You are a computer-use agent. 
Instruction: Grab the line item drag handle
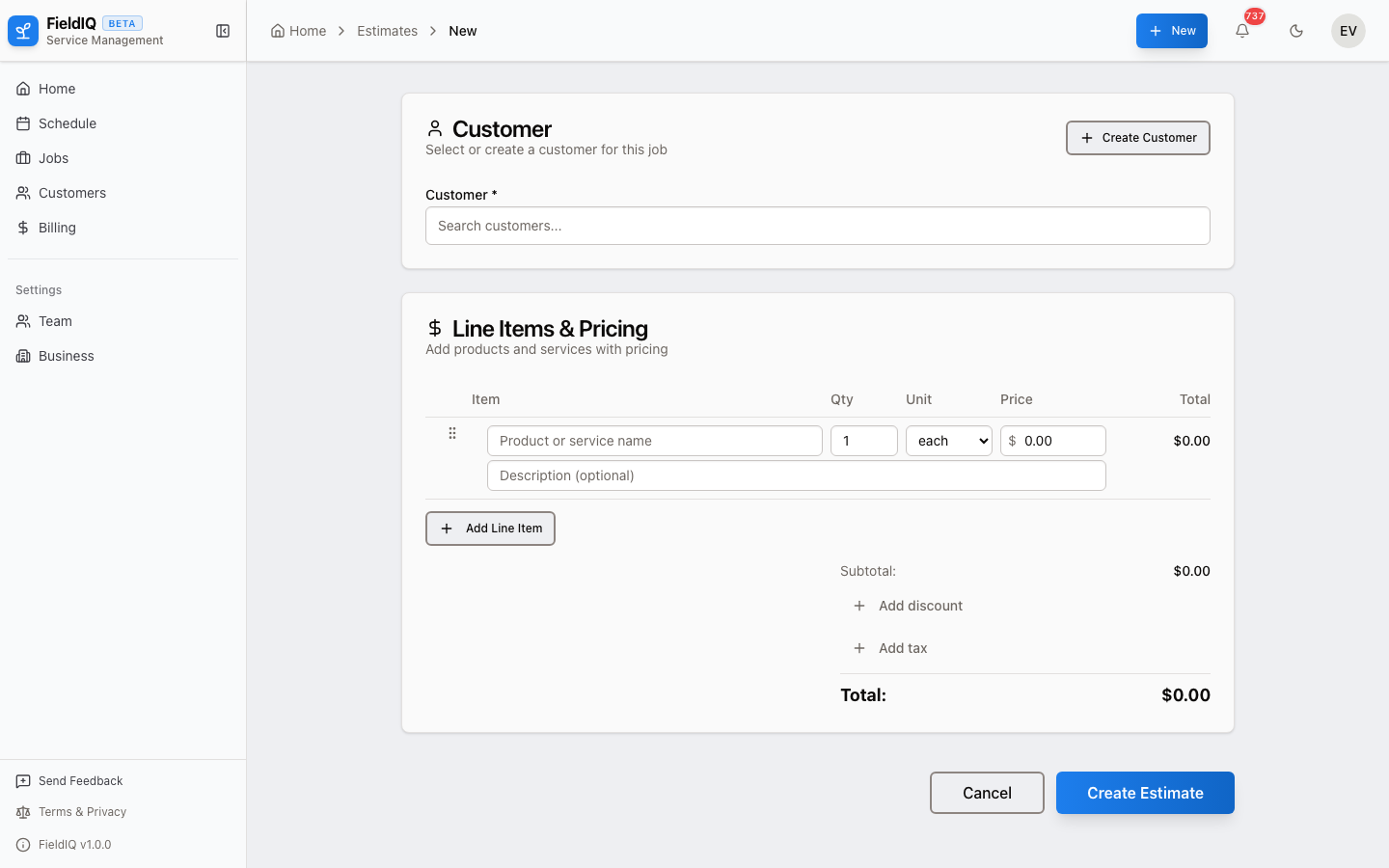click(452, 433)
